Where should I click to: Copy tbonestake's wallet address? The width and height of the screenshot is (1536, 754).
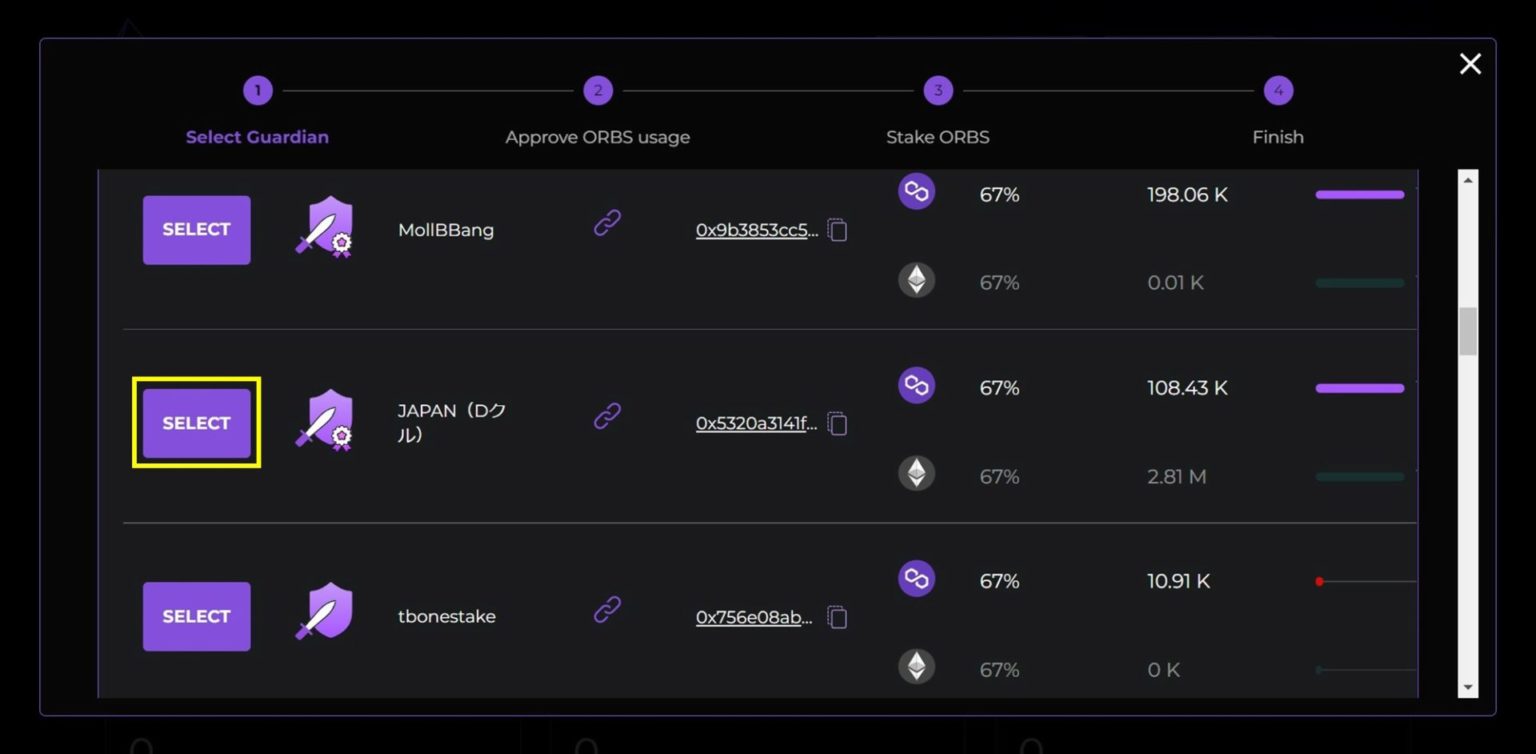836,617
